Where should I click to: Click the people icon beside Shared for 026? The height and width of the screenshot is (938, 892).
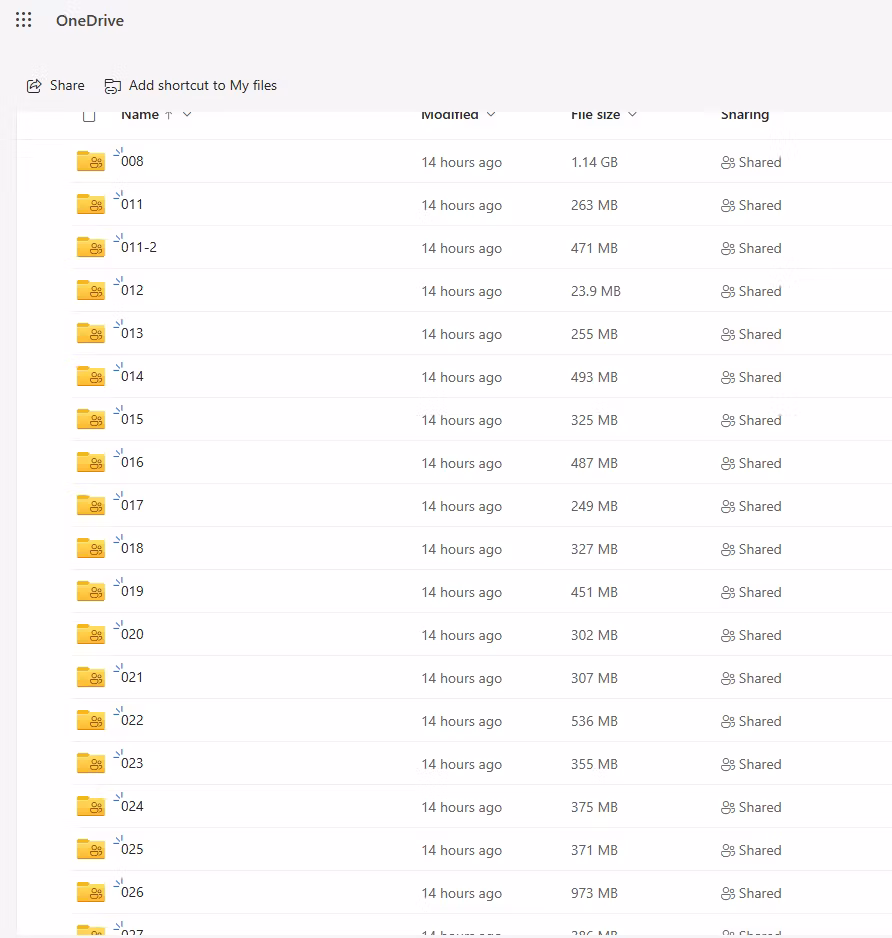click(727, 894)
